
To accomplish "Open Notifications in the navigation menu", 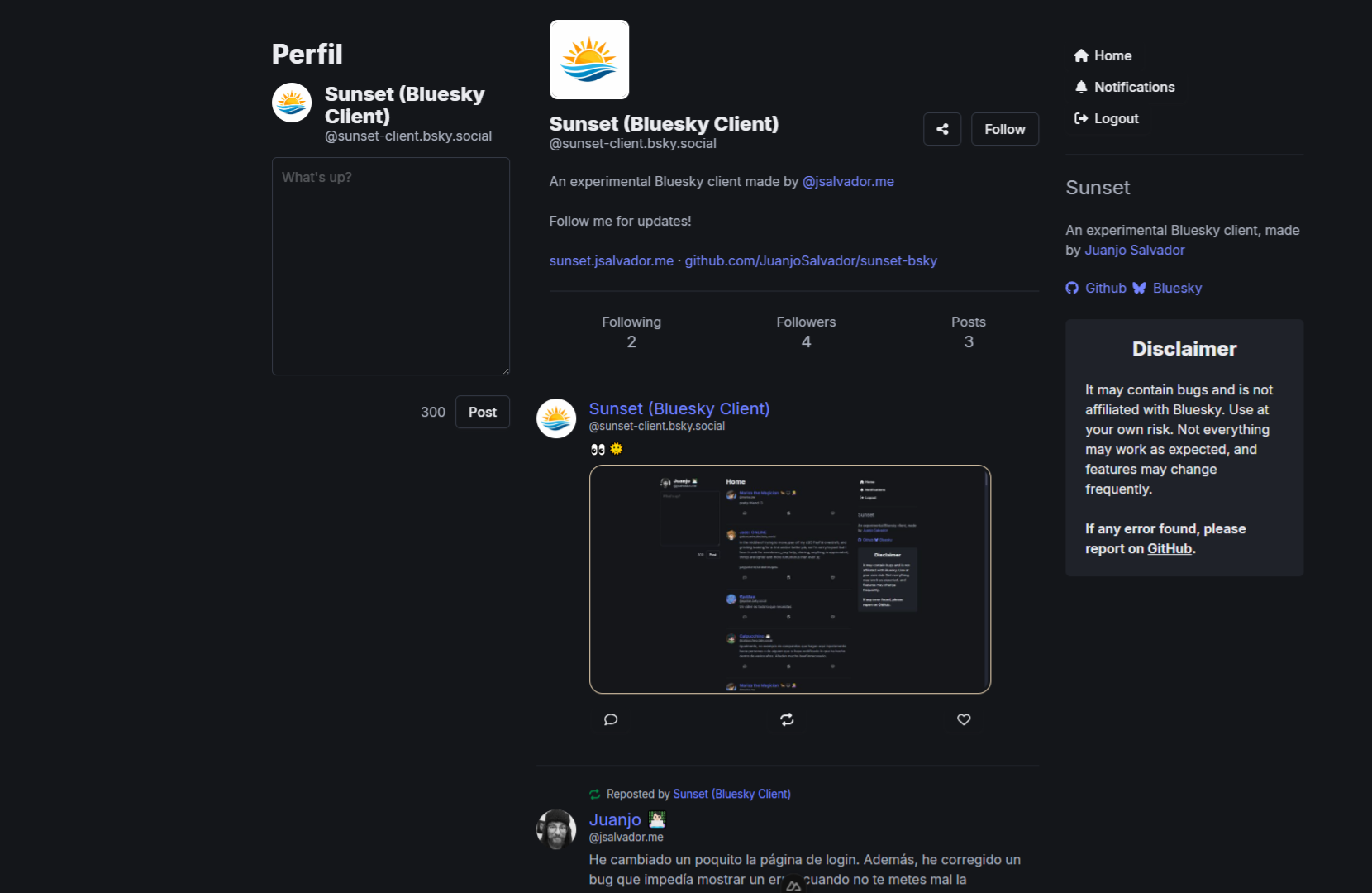I will (x=1125, y=87).
